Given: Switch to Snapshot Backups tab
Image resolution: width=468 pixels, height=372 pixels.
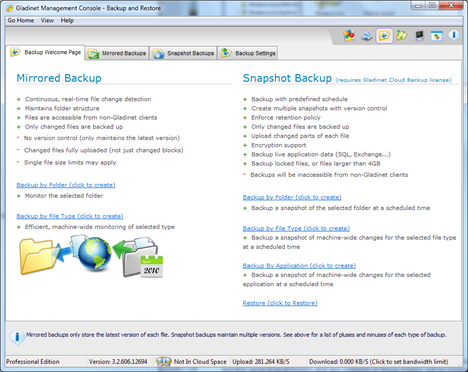Looking at the screenshot, I should pyautogui.click(x=184, y=53).
